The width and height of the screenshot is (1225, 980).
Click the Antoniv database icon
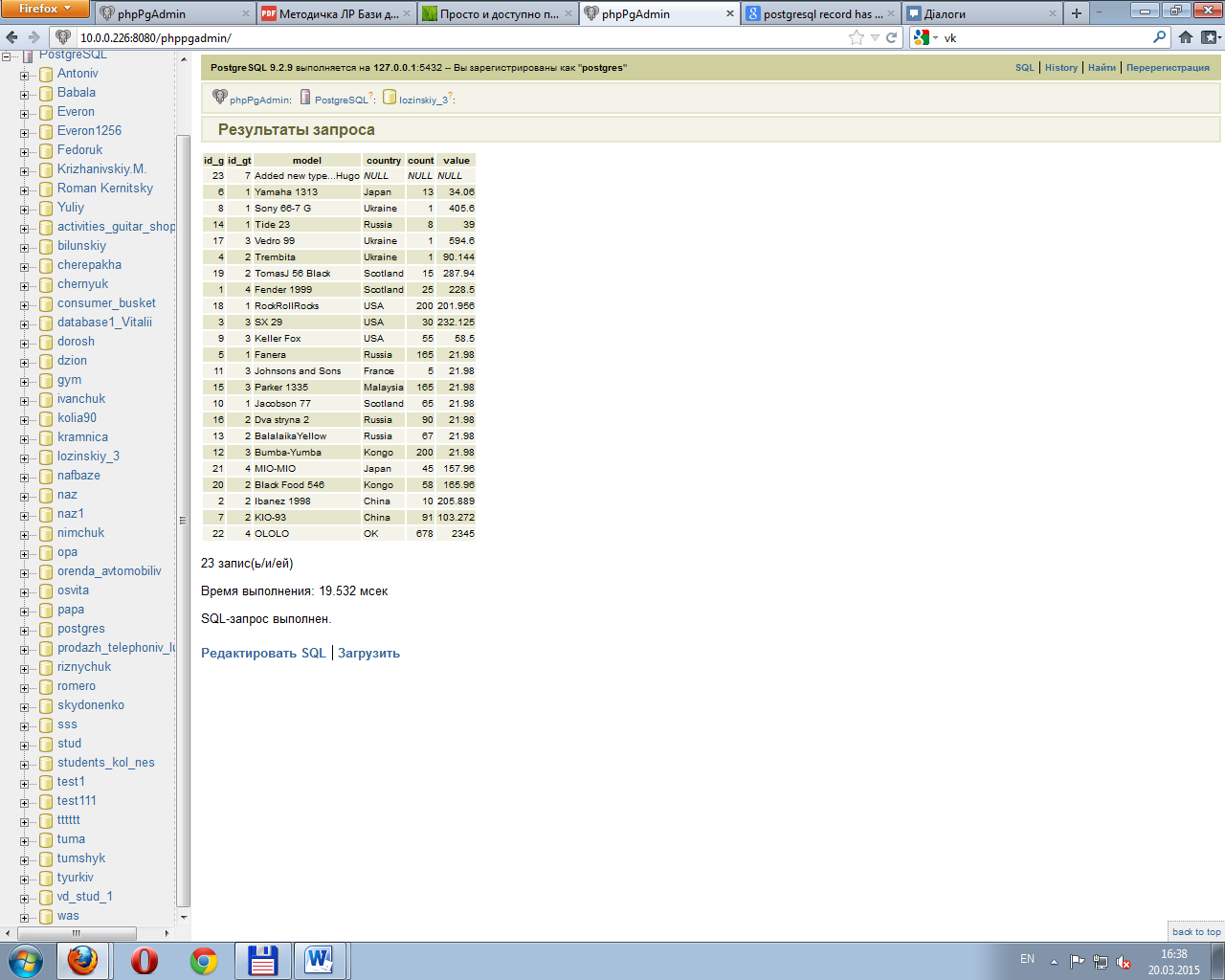point(46,75)
